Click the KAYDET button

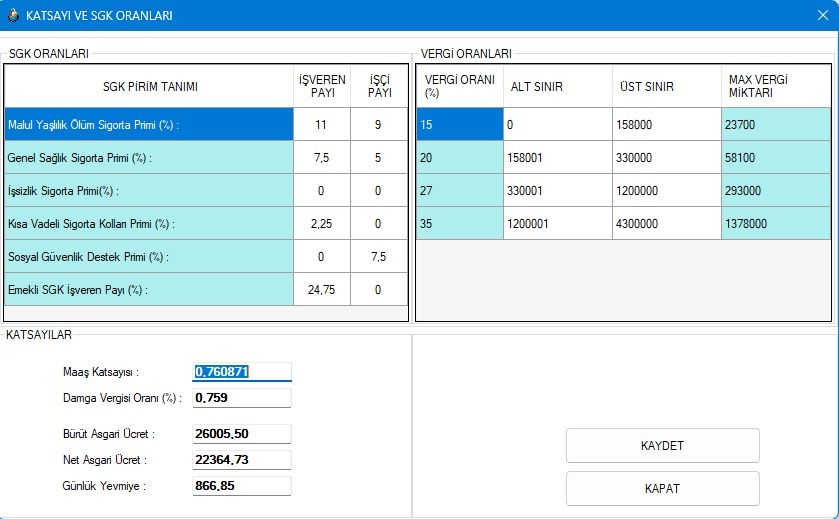pos(662,446)
